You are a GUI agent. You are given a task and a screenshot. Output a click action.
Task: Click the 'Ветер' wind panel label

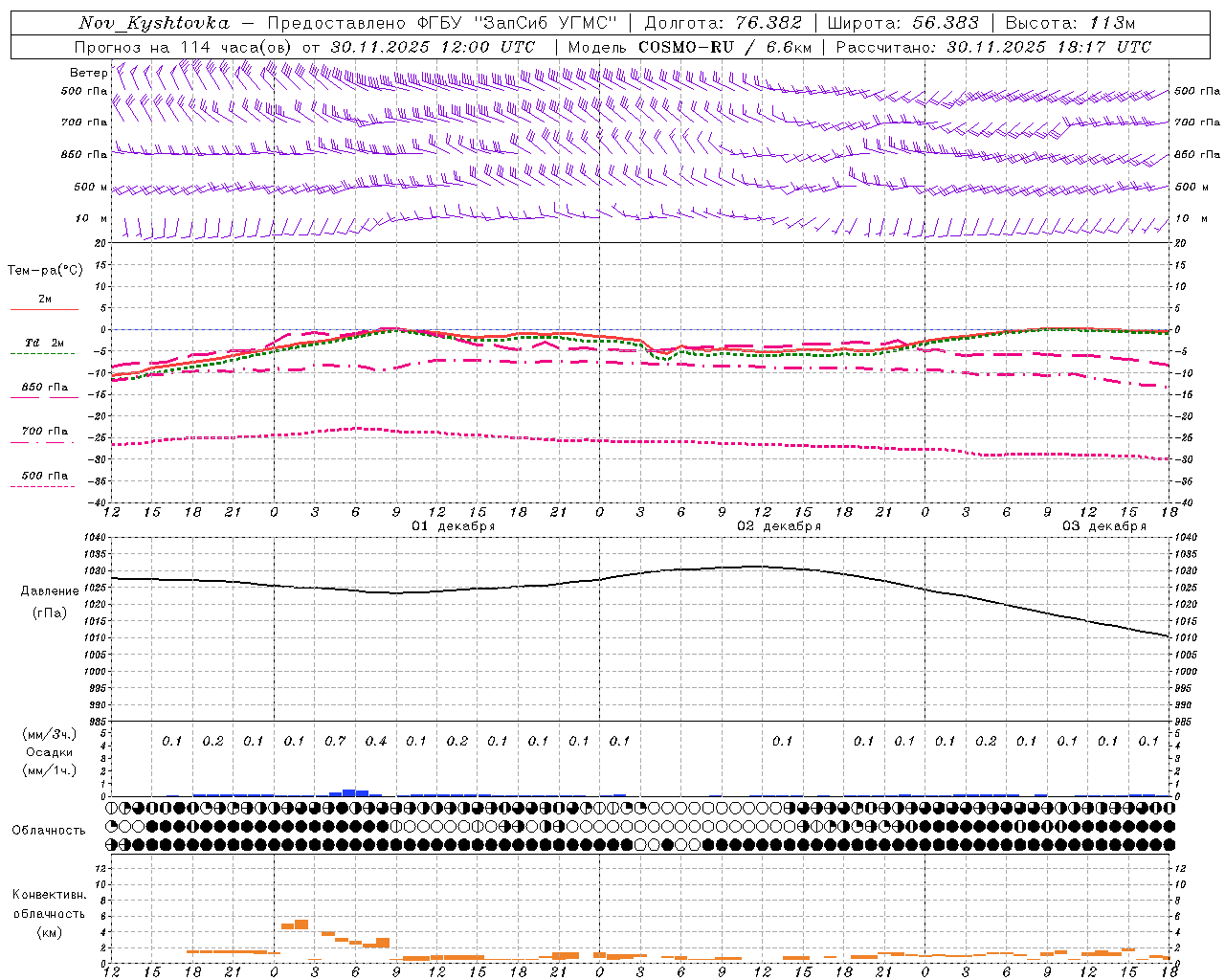tap(88, 73)
